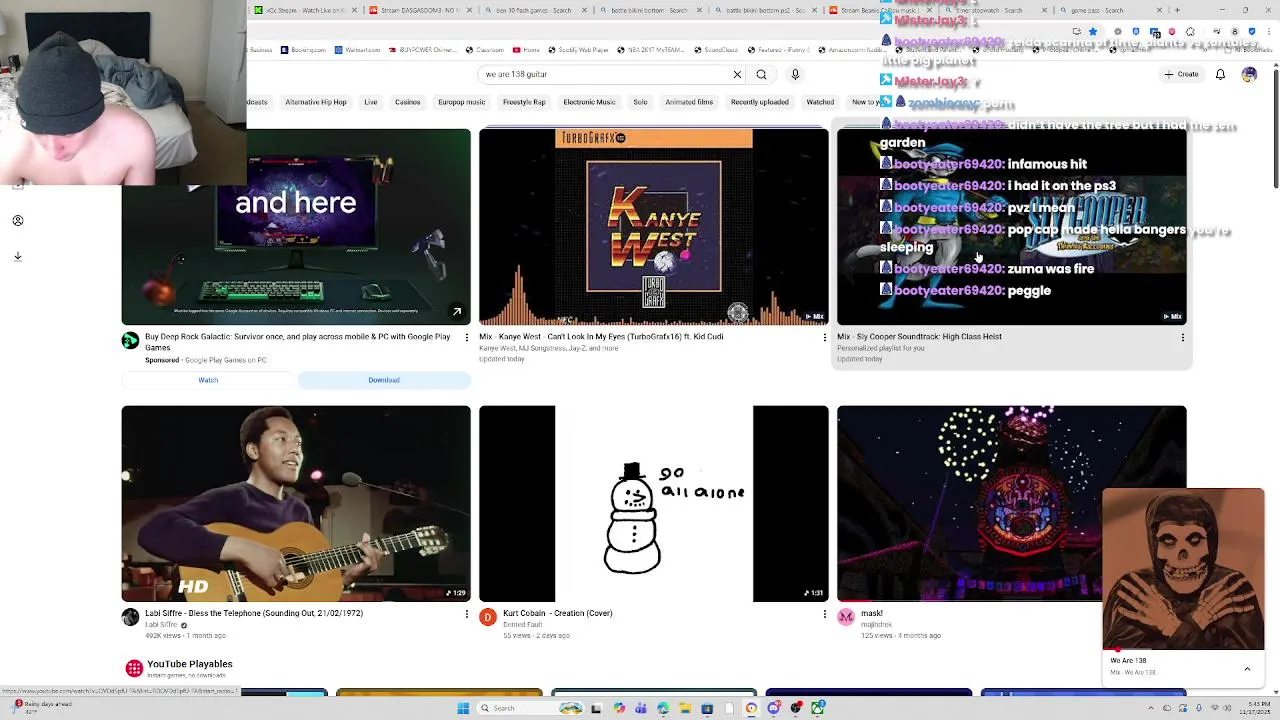Image resolution: width=1280 pixels, height=720 pixels.
Task: Select the Watched filter chip
Action: click(x=820, y=102)
